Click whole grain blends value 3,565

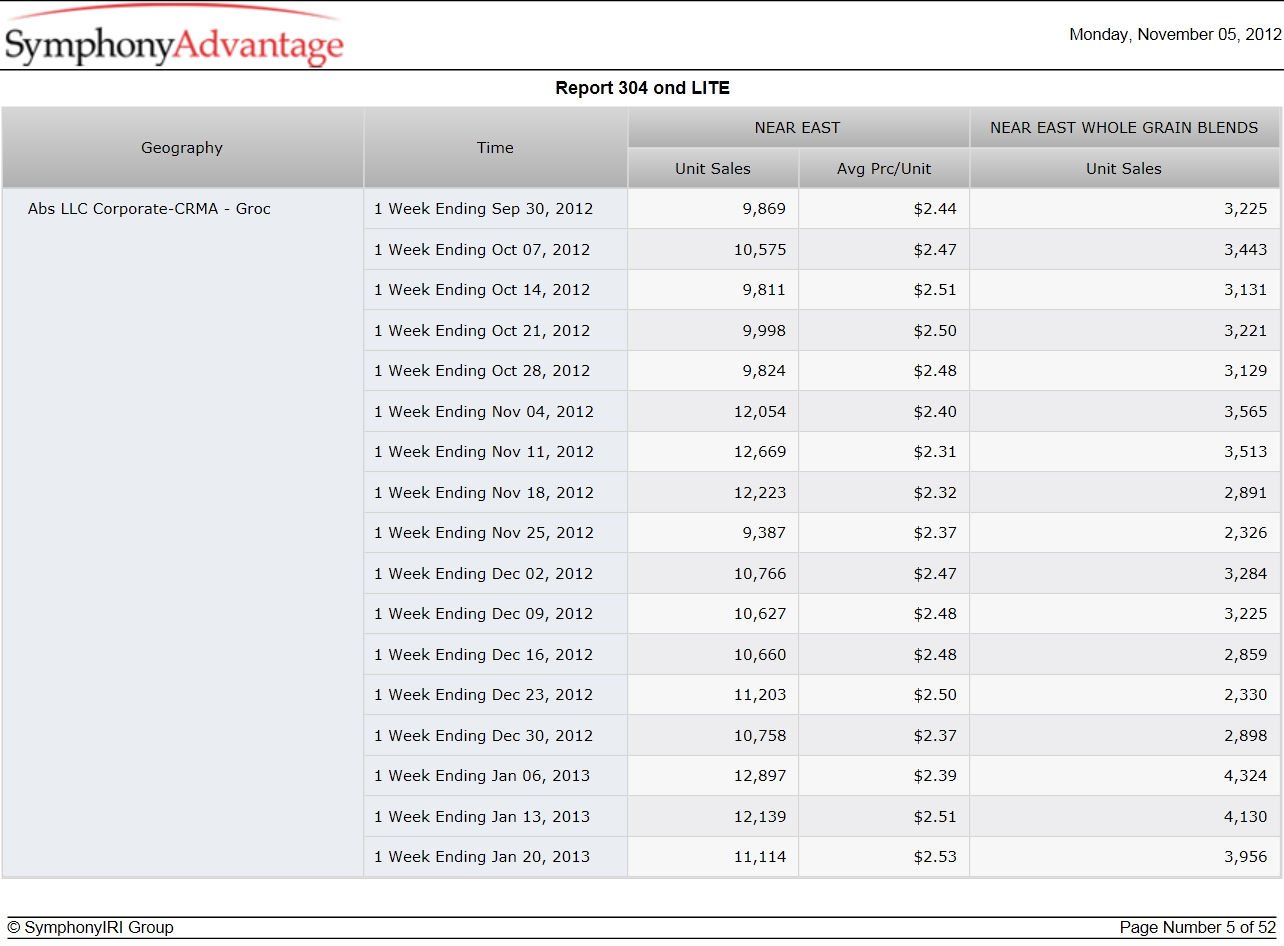(x=1246, y=412)
